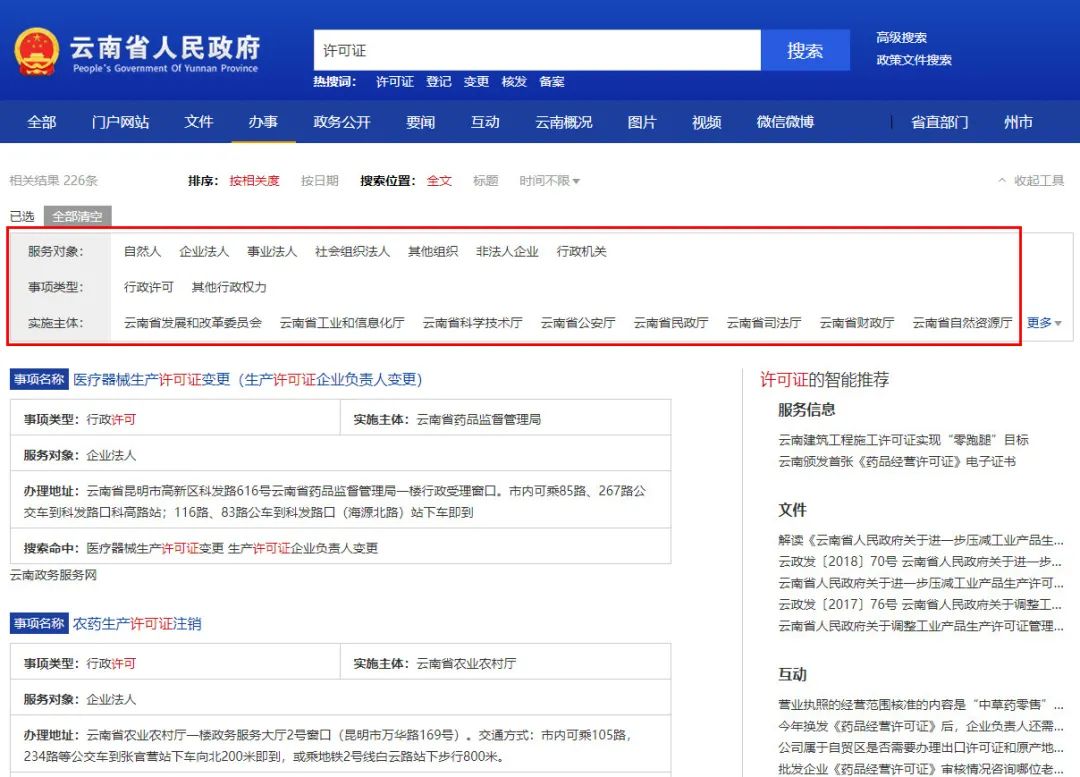
Task: Filter by 云南省公安厅 agency
Action: 578,323
